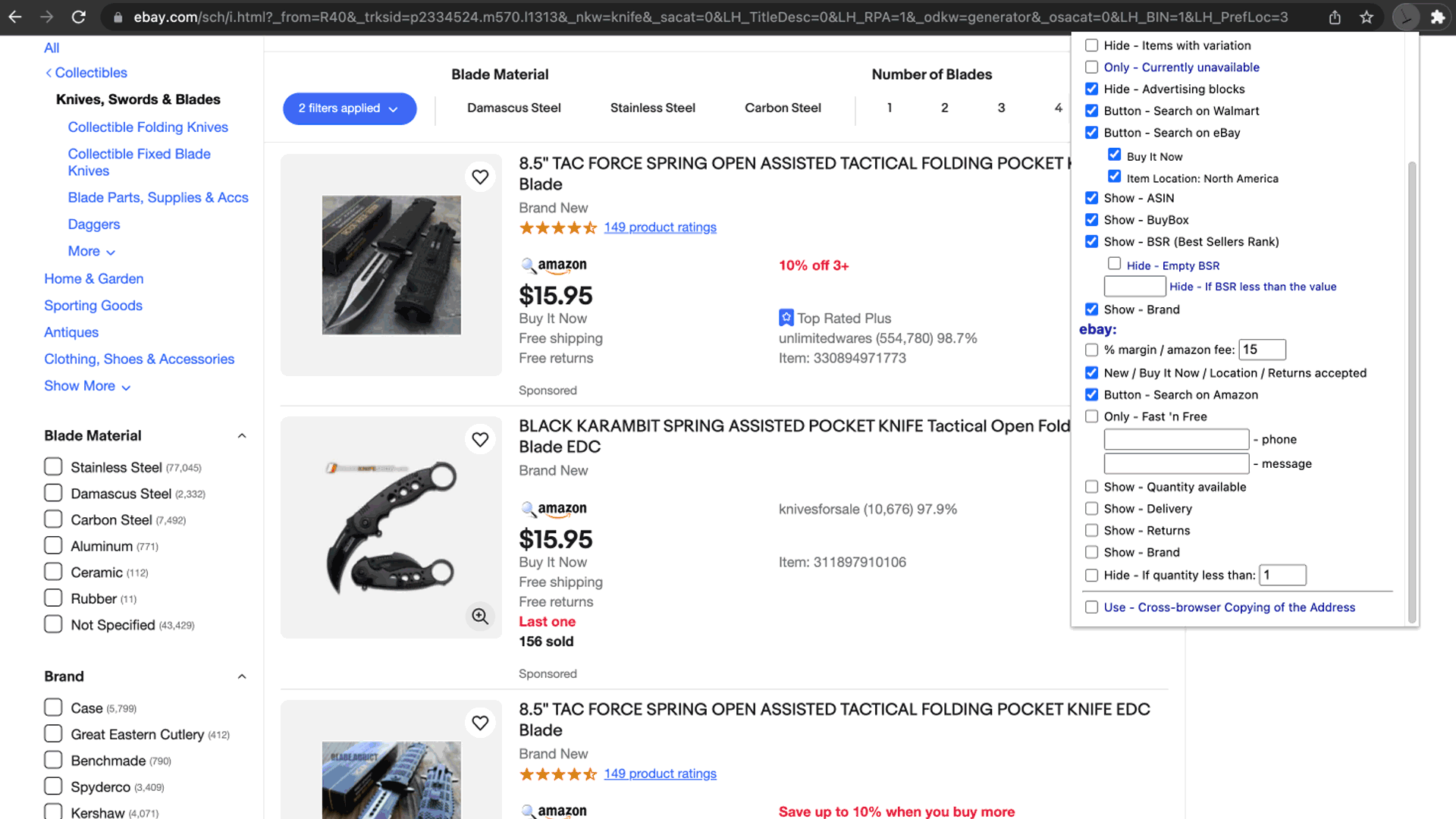Go back with the browser back arrow
This screenshot has width=1456, height=819.
coord(15,17)
